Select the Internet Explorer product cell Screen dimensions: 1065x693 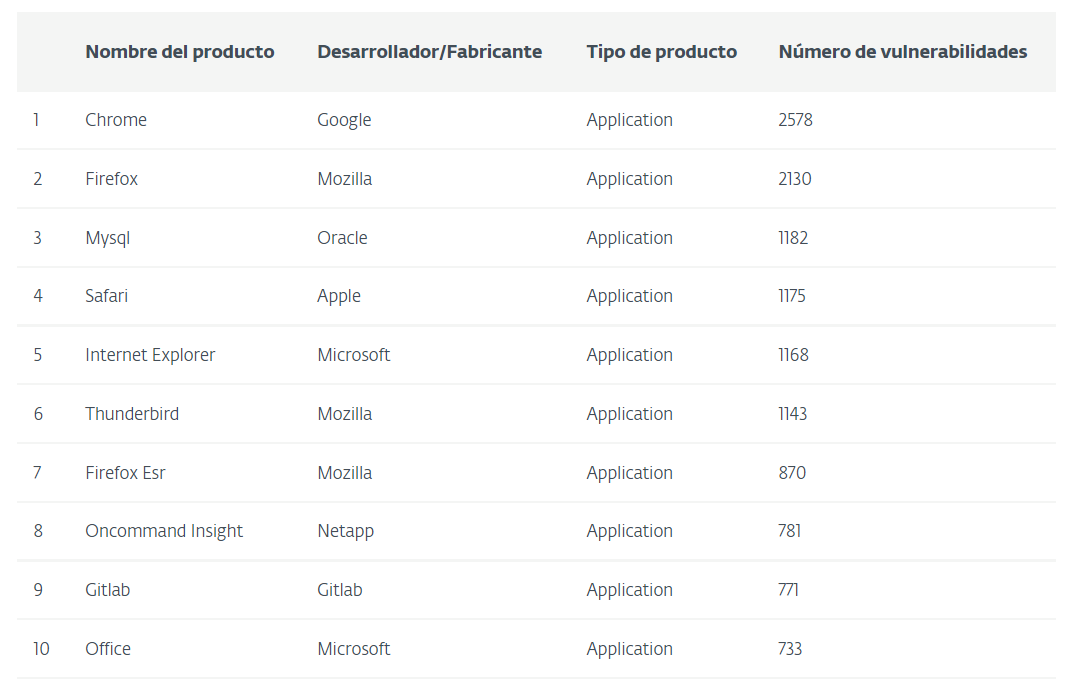coord(150,355)
